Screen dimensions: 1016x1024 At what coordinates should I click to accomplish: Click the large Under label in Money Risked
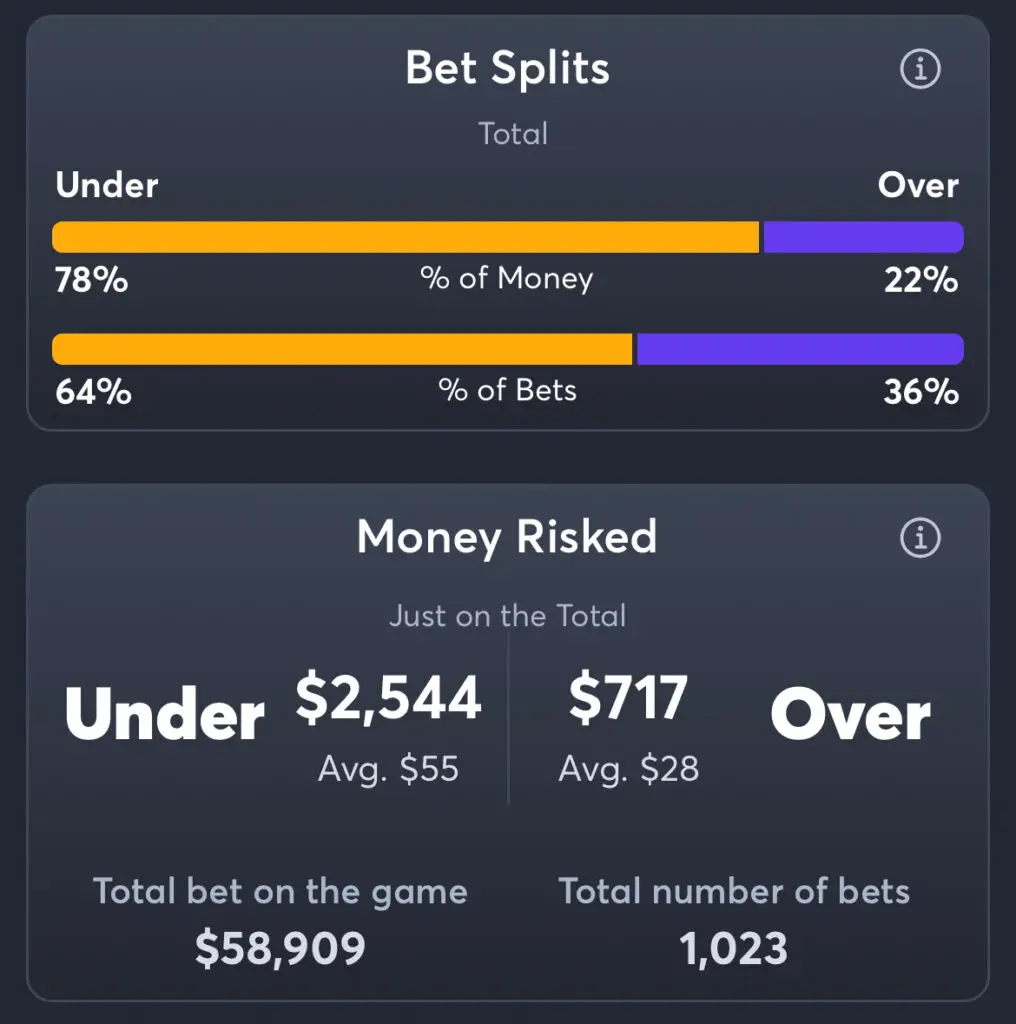165,714
